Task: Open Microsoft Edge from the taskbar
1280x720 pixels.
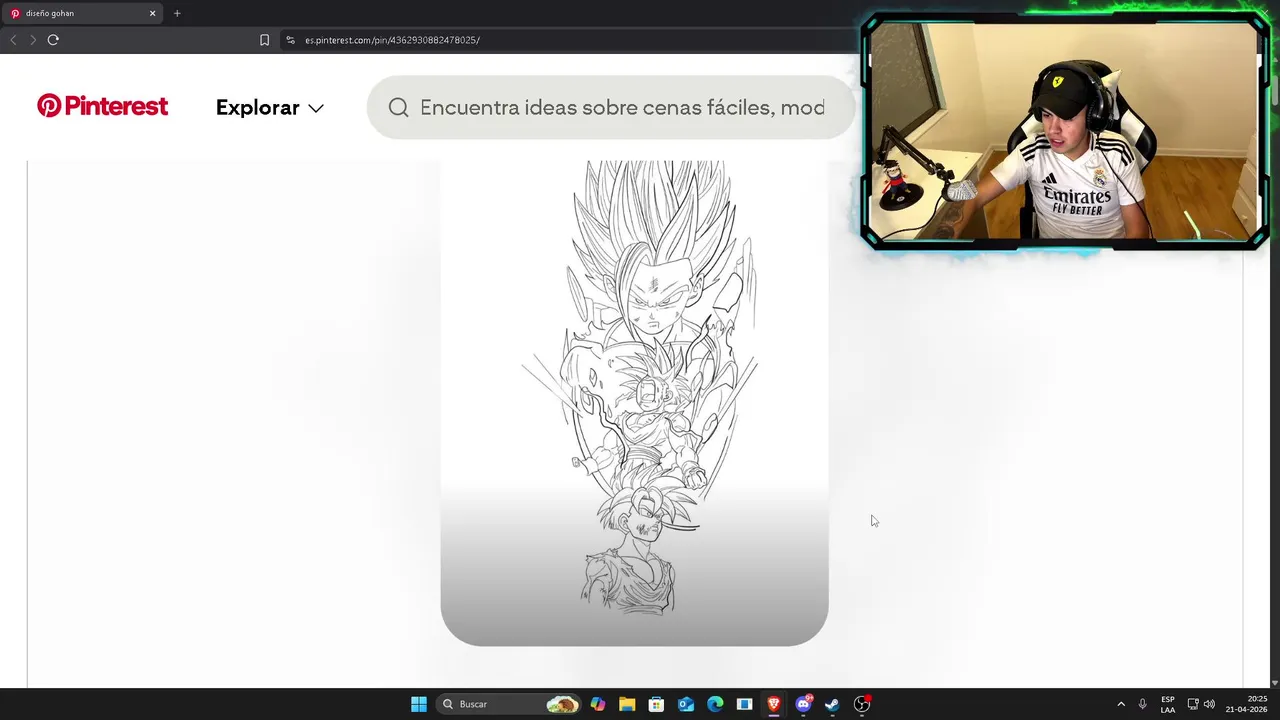Action: [715, 704]
